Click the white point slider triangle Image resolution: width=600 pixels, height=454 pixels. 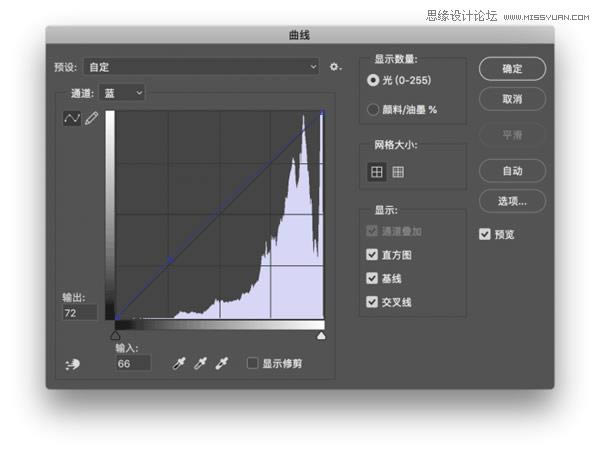pyautogui.click(x=321, y=336)
